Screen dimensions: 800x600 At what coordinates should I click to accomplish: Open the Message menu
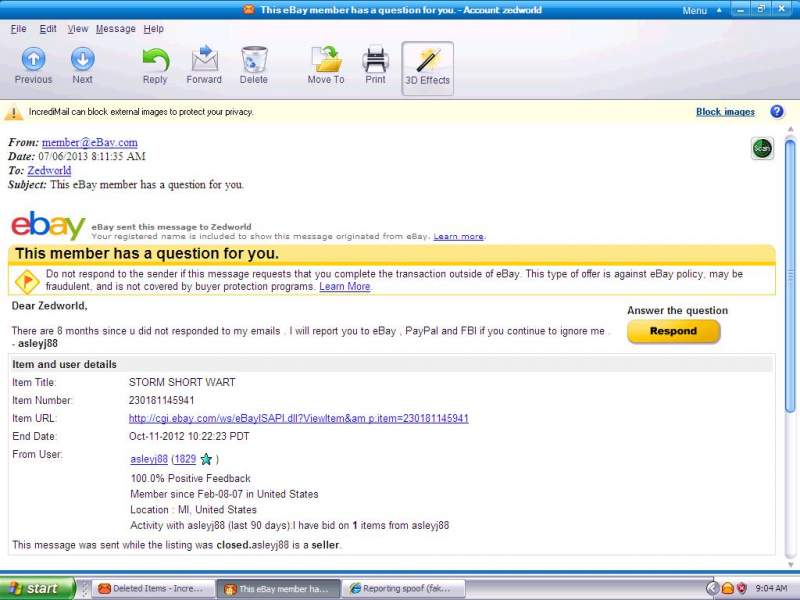[115, 29]
